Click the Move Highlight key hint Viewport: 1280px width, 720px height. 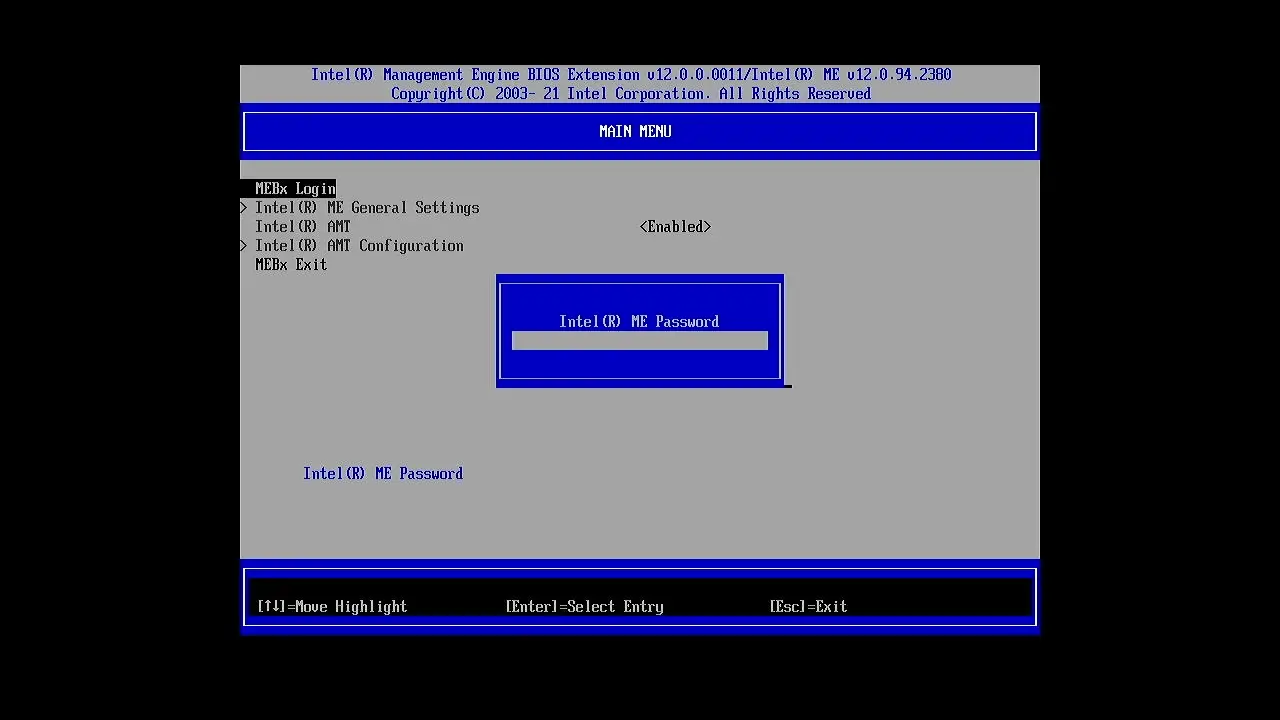tap(332, 607)
